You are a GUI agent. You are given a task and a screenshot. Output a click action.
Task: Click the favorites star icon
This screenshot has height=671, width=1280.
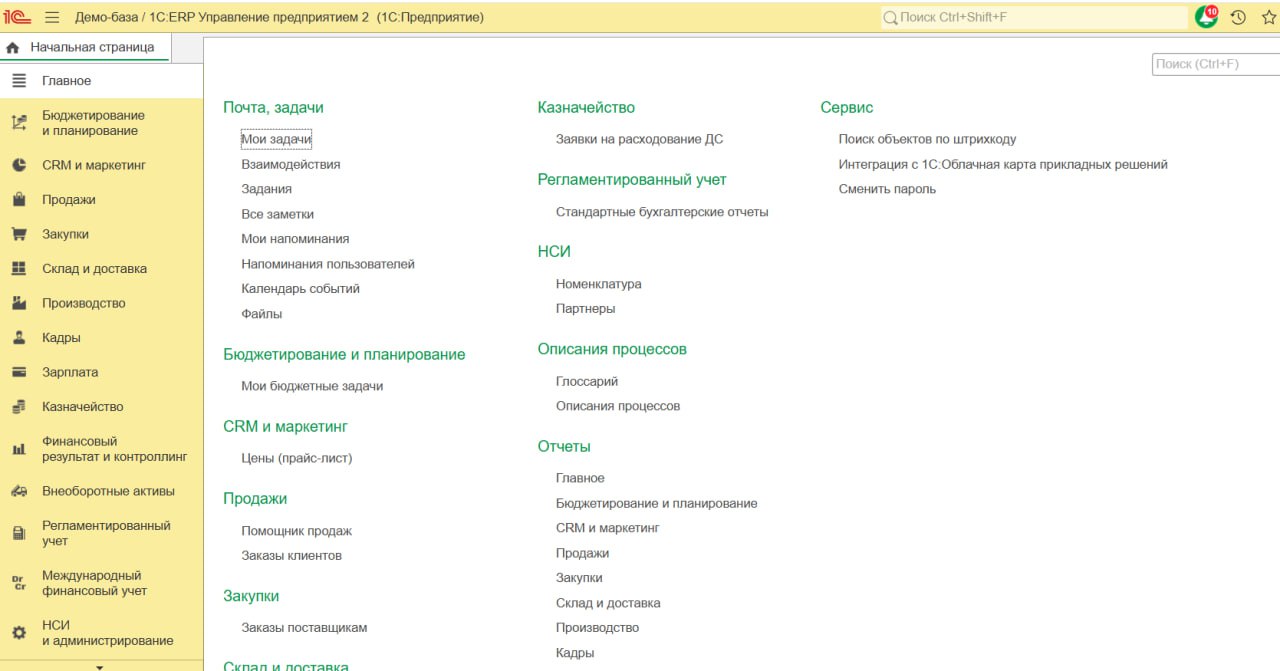(1268, 17)
